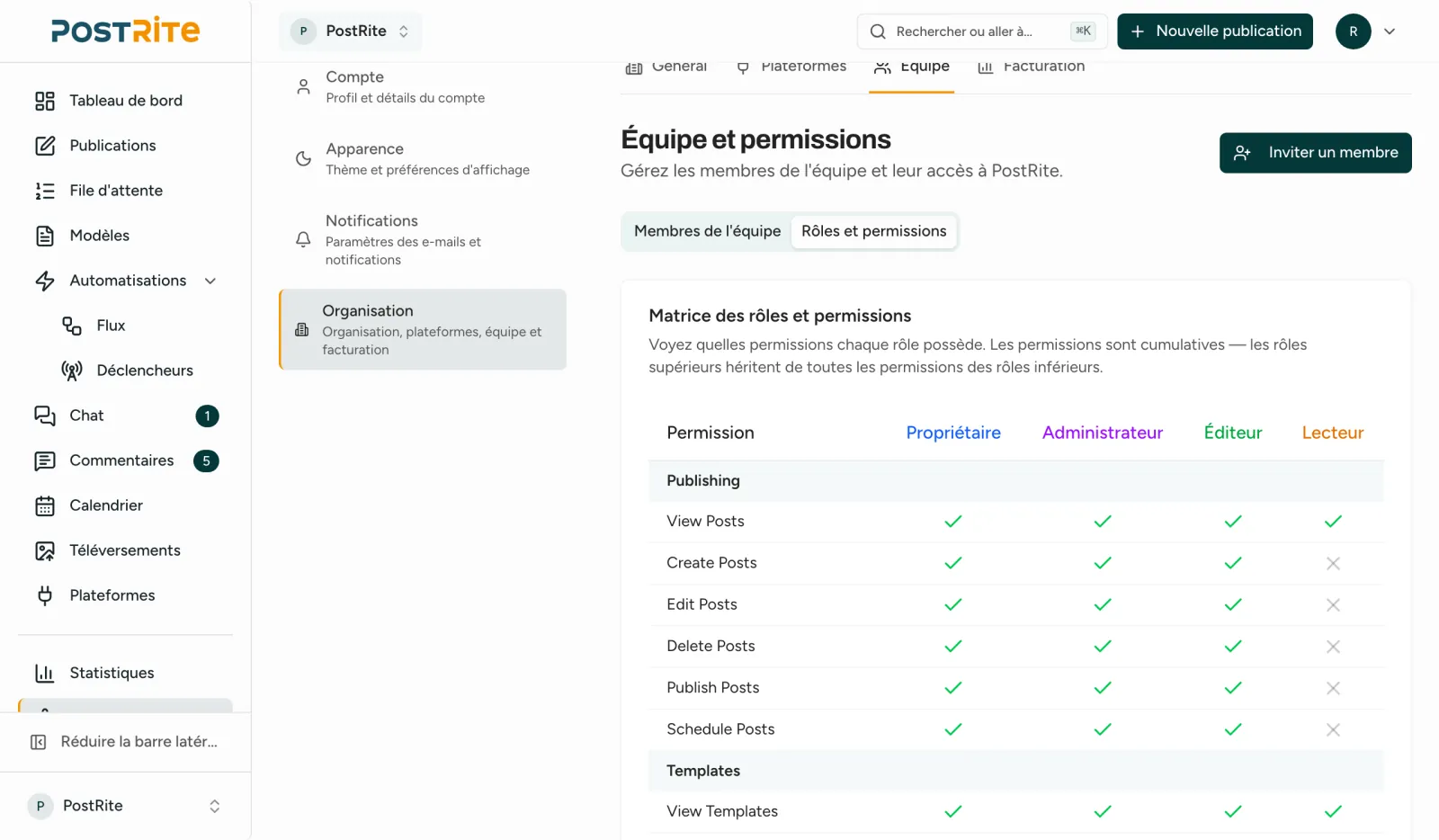Open Organisation settings section
This screenshot has width=1439, height=840.
[x=423, y=329]
